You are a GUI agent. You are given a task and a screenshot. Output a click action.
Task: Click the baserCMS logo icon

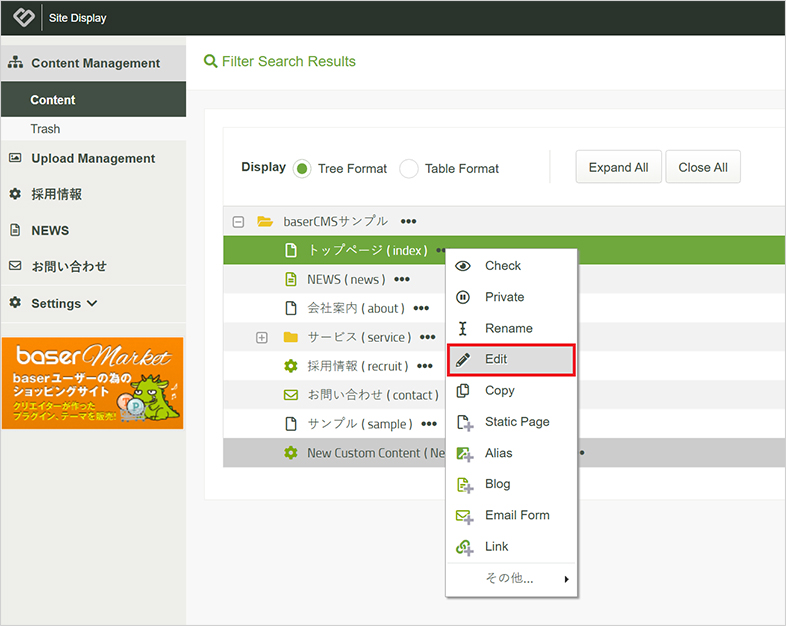(x=22, y=17)
